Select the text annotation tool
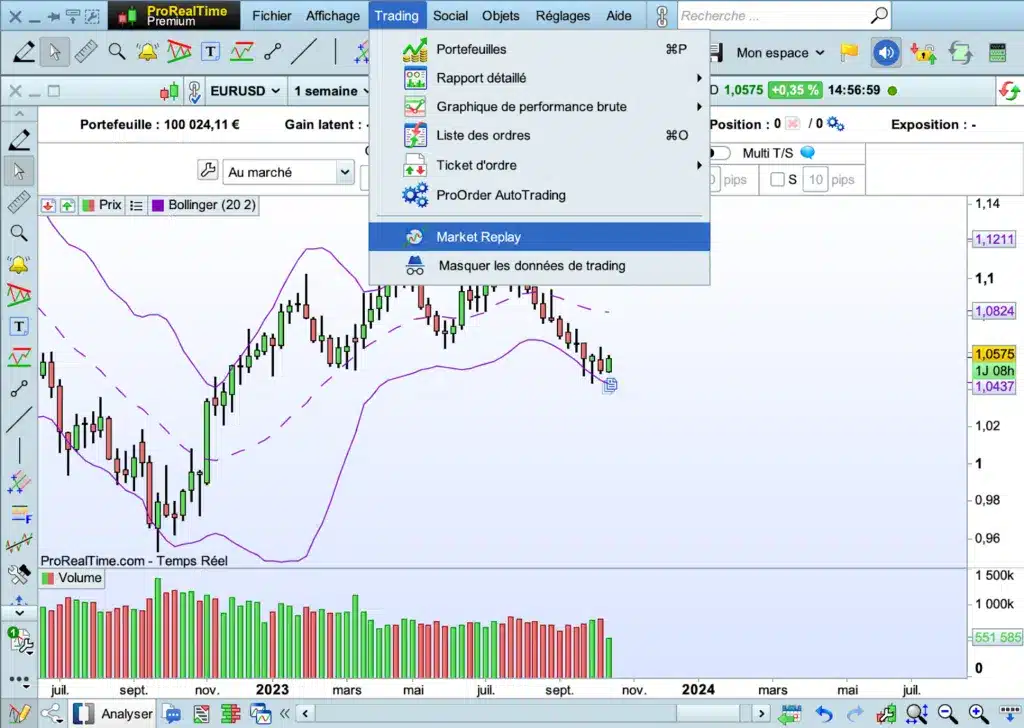This screenshot has width=1024, height=728. 210,51
